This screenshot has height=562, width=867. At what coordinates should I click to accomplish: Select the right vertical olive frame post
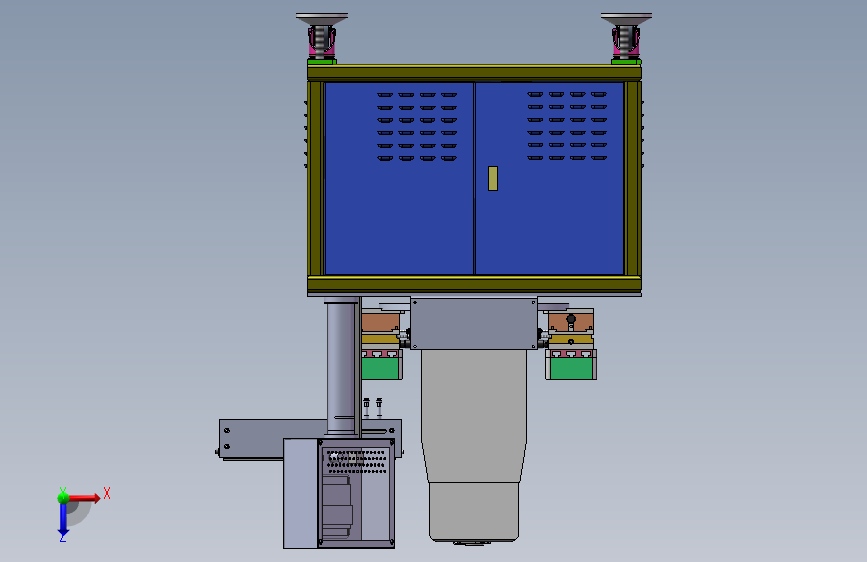(633, 178)
